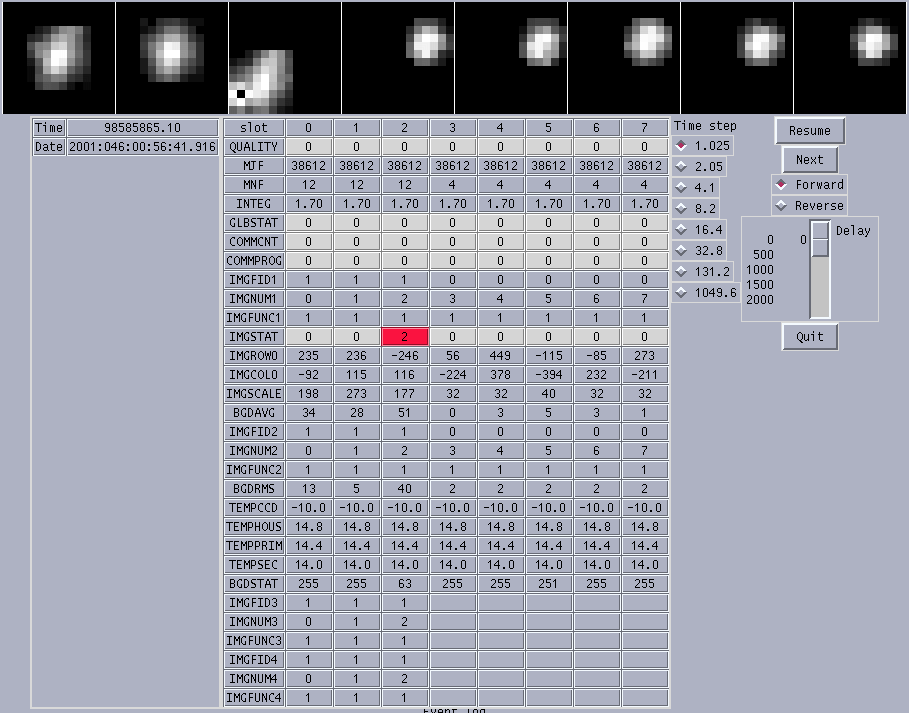Viewport: 909px width, 713px height.
Task: Click the MJF row label
Action: pyautogui.click(x=254, y=166)
